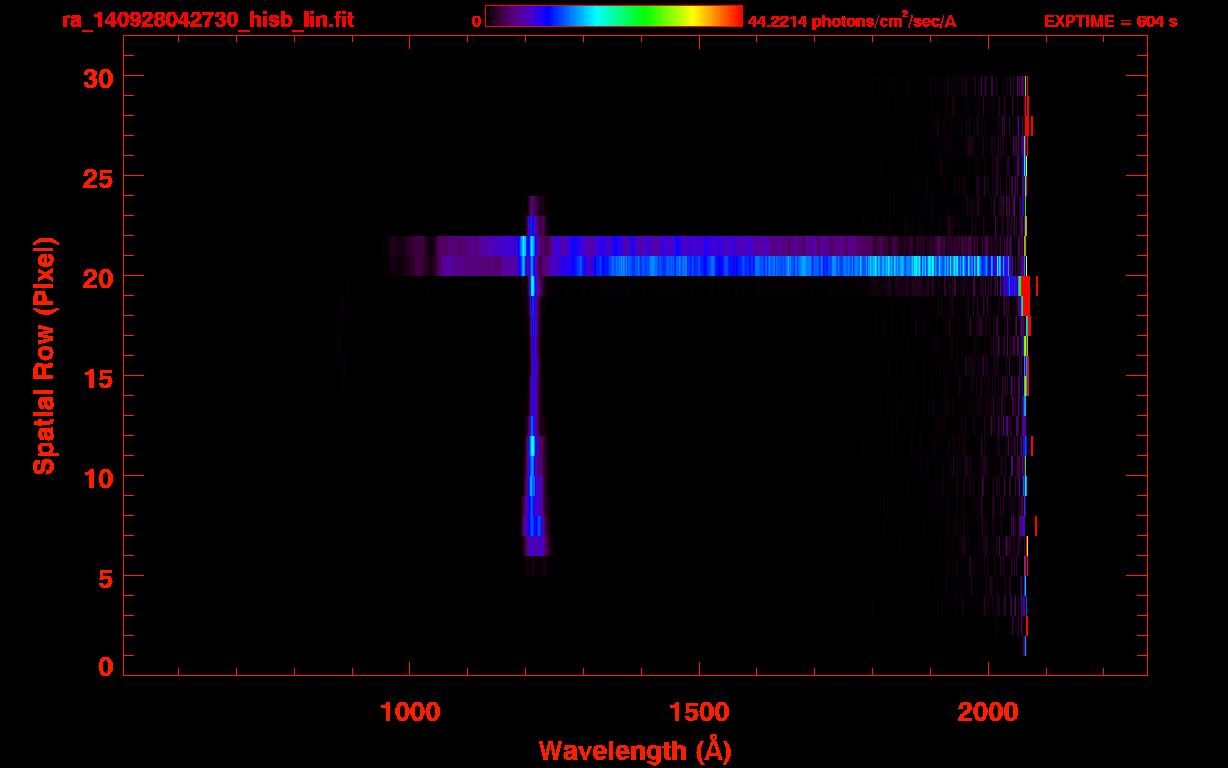Click the colorbar minimum label 0
Screen dimensions: 1228x768
coord(476,21)
